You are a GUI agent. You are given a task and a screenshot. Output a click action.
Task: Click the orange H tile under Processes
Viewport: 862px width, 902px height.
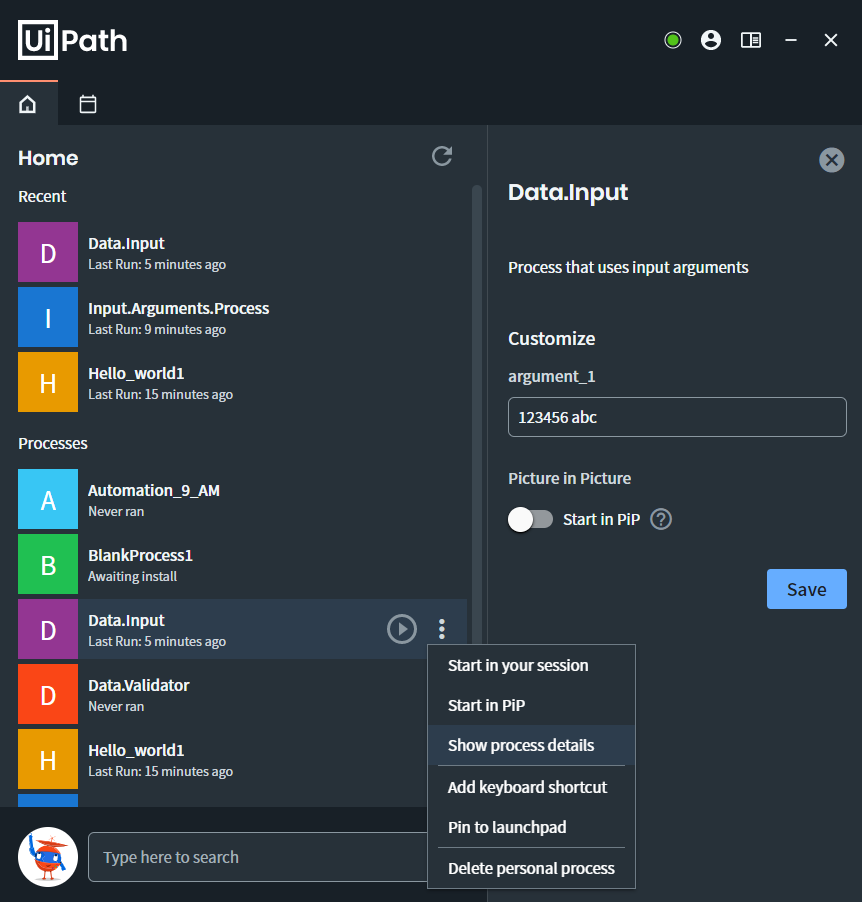[x=48, y=759]
